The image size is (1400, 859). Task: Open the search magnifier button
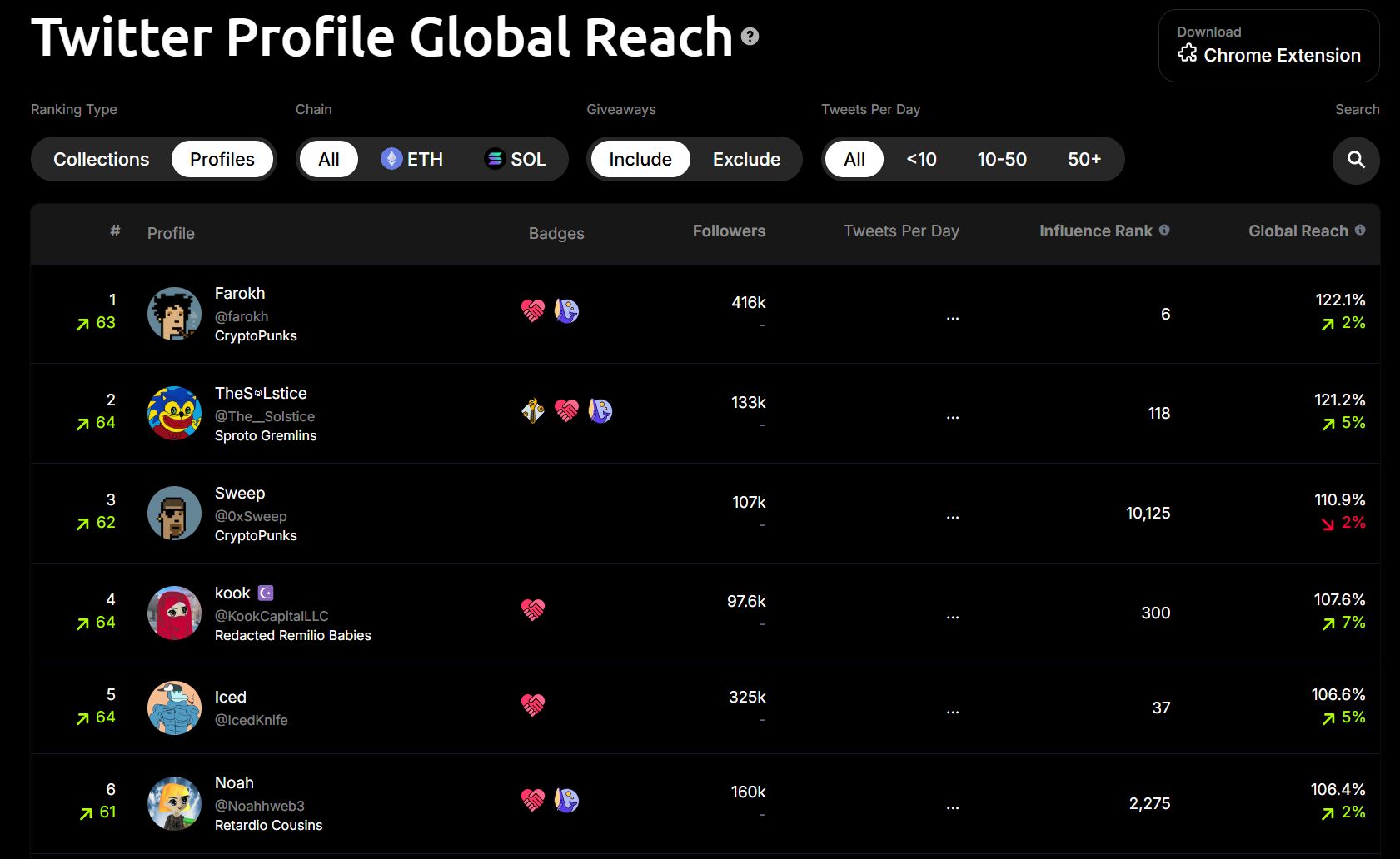pyautogui.click(x=1356, y=160)
